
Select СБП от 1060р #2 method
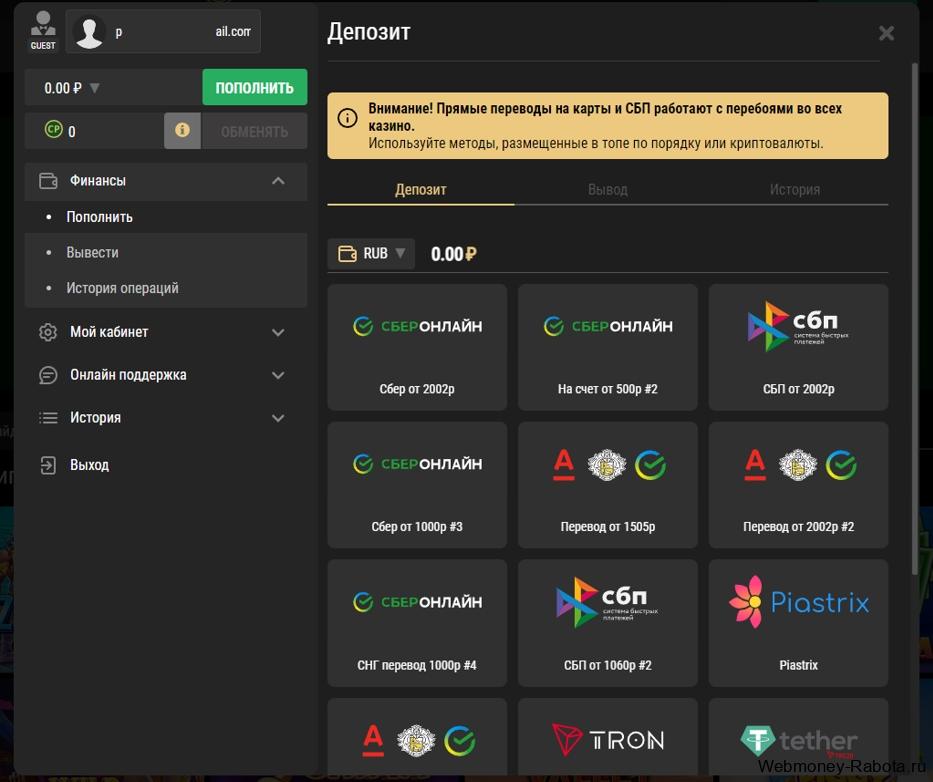608,623
